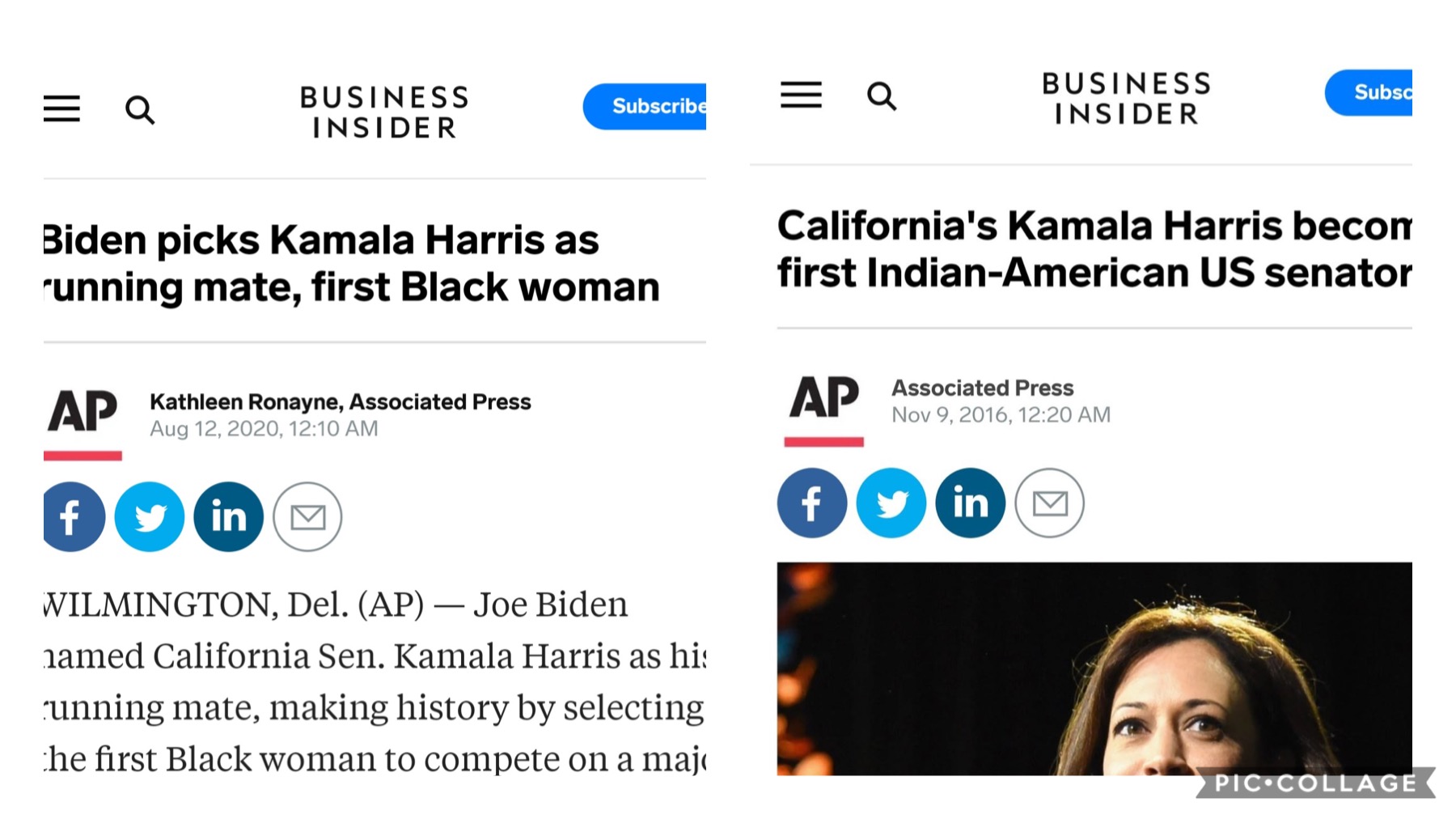Email the Indian-American senator article

tap(1049, 503)
